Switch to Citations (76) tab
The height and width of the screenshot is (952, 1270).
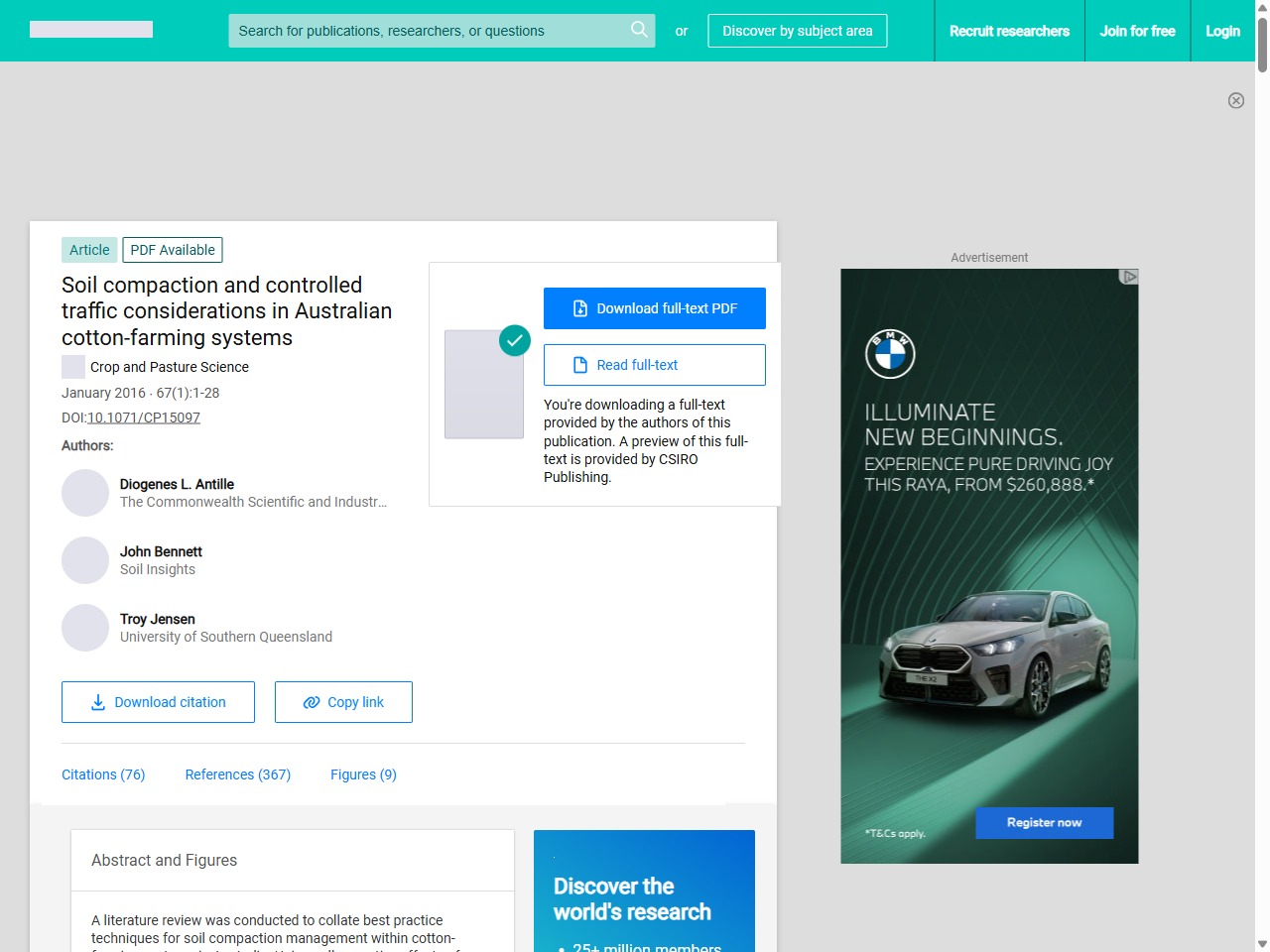point(103,774)
